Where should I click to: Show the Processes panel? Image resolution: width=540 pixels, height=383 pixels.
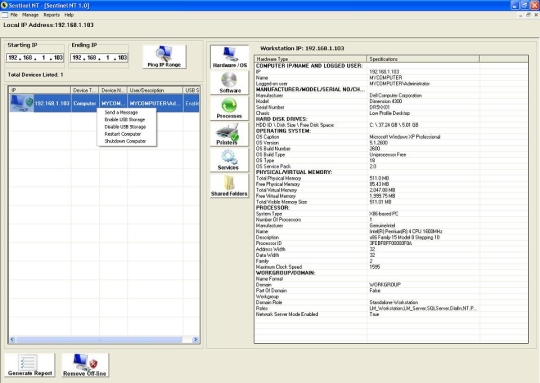point(229,108)
